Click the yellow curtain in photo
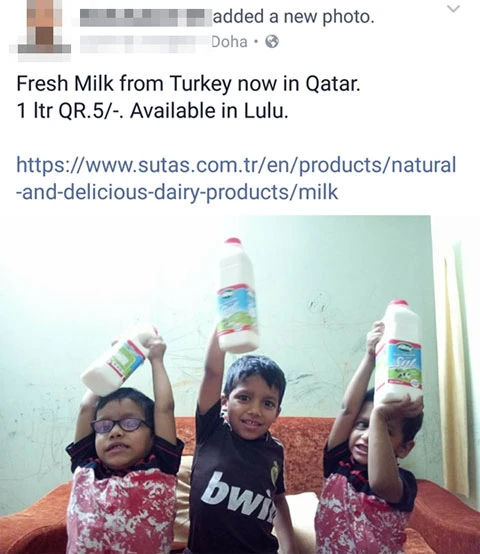The image size is (480, 554). click(x=456, y=367)
